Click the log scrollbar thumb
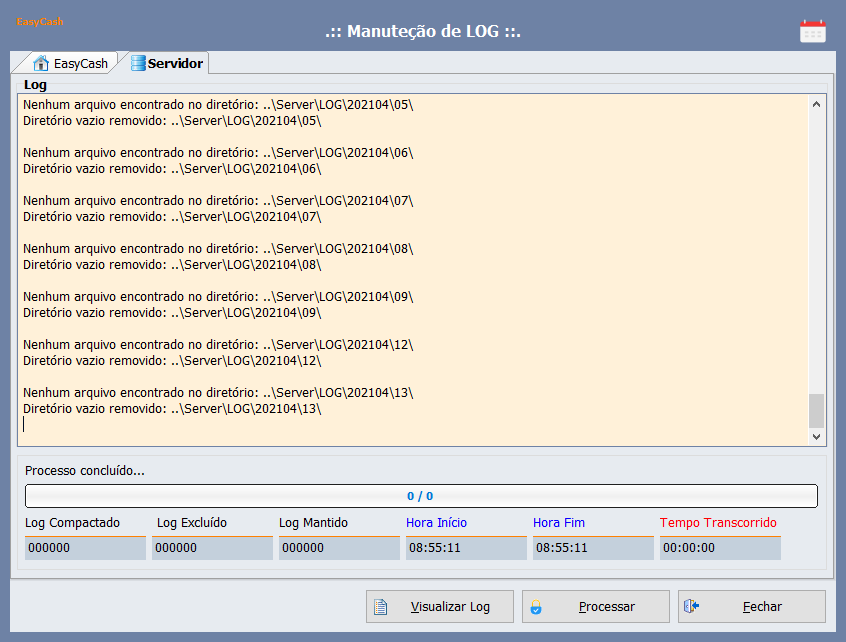Screen dimensions: 846x642 pos(816,410)
